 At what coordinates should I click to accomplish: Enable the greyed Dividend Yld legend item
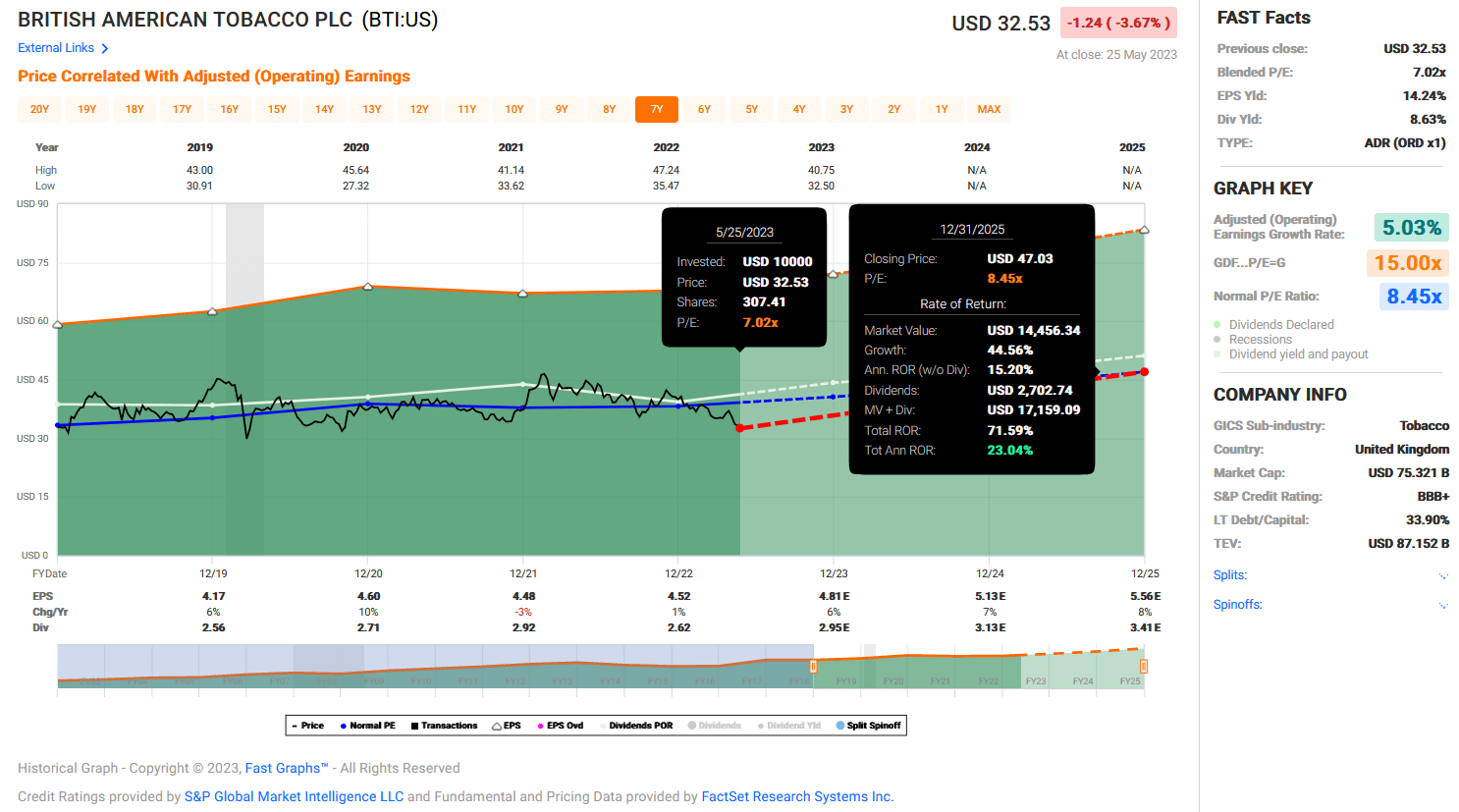tap(789, 726)
